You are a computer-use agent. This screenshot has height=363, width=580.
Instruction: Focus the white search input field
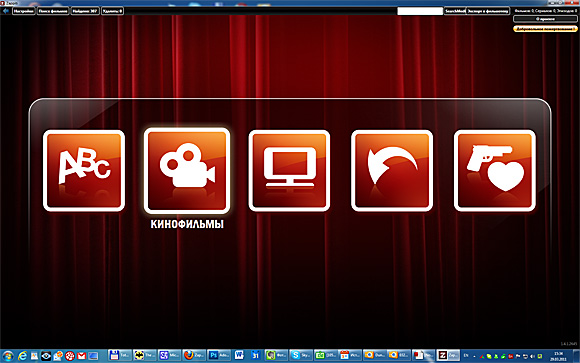point(420,11)
